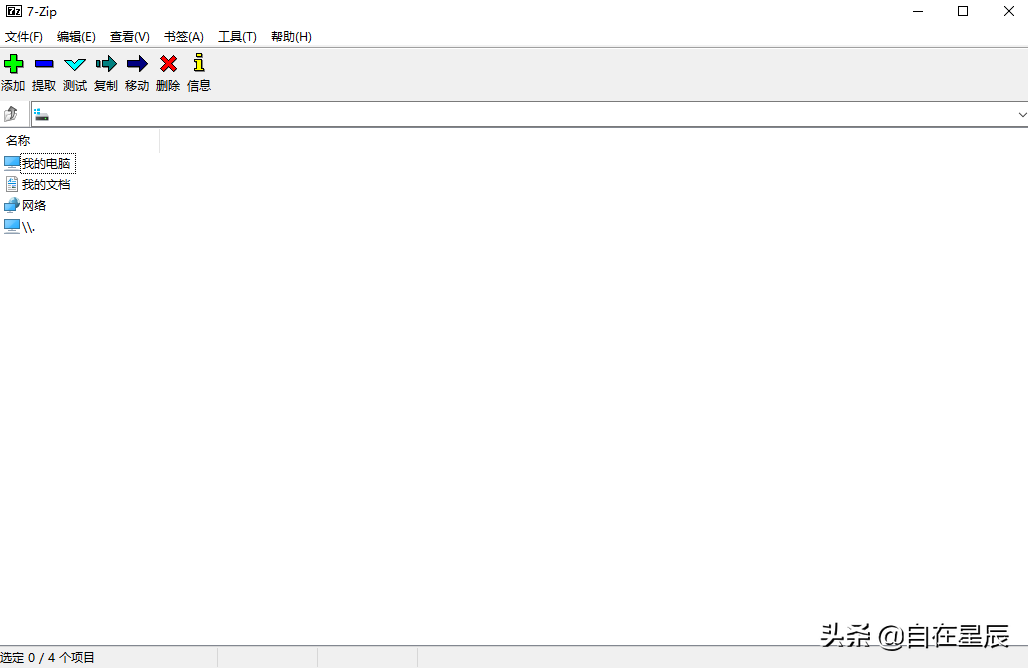This screenshot has width=1028, height=668.
Task: Click status bar text 选定 0 / 4 个项目
Action: (x=47, y=658)
